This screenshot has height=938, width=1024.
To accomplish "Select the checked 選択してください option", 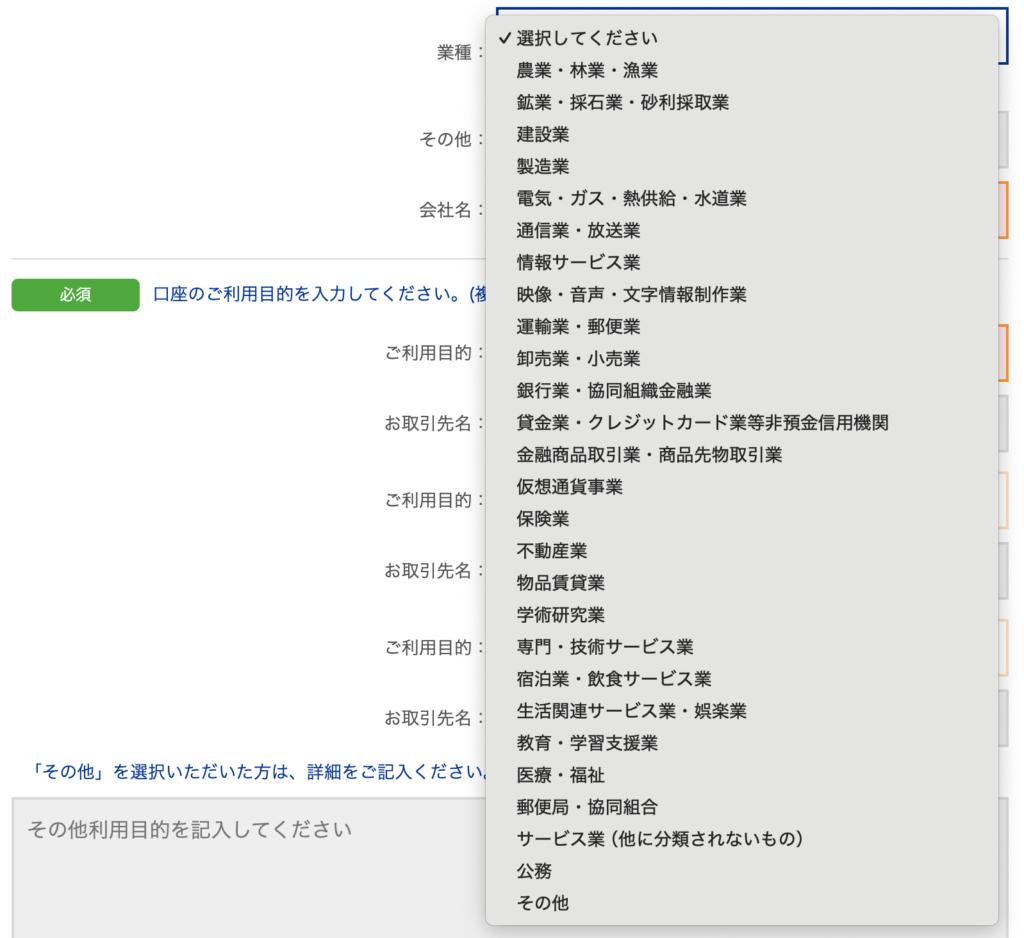I will pyautogui.click(x=580, y=37).
